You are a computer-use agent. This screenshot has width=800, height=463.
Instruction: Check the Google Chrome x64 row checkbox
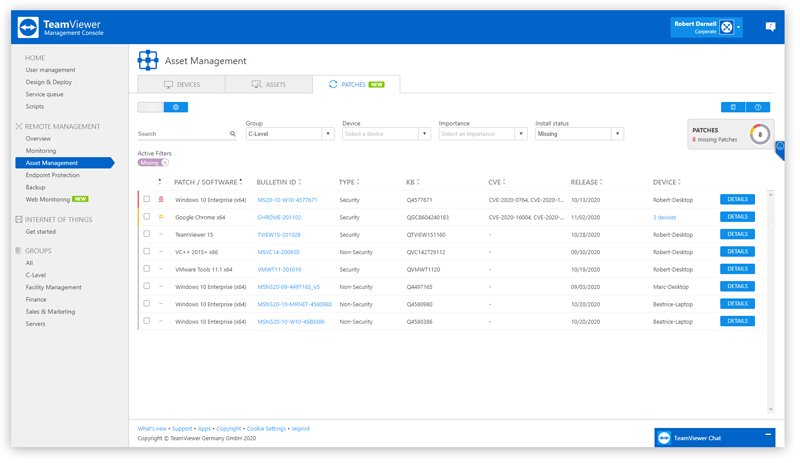point(147,216)
